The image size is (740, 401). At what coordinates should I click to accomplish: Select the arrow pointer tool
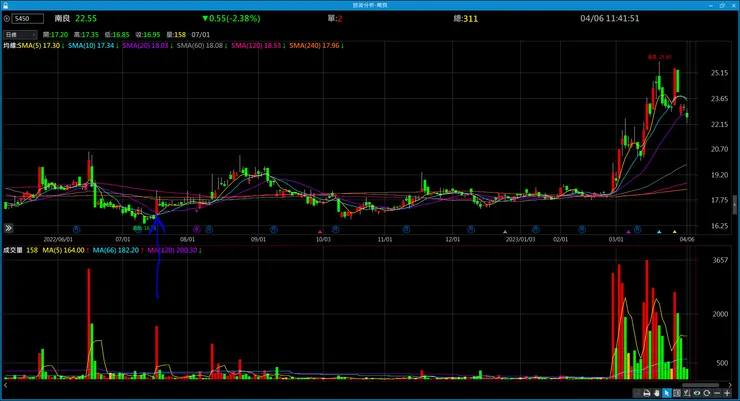pyautogui.click(x=666, y=393)
